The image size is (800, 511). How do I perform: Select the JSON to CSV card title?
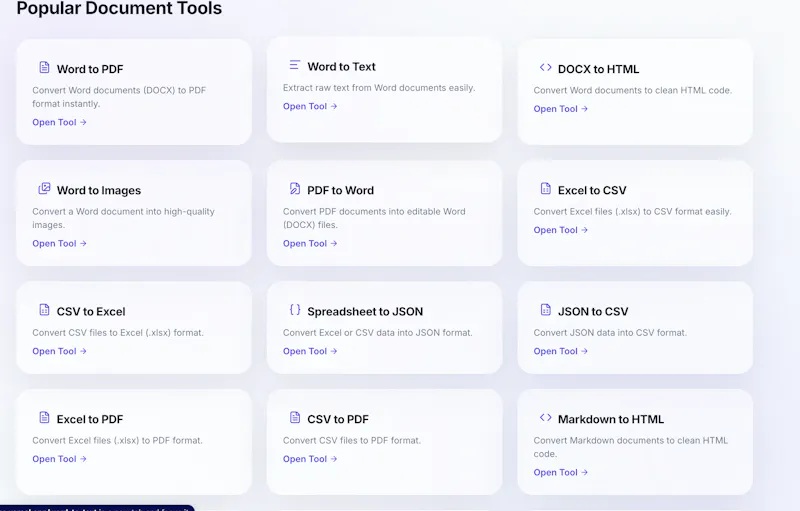pyautogui.click(x=593, y=312)
